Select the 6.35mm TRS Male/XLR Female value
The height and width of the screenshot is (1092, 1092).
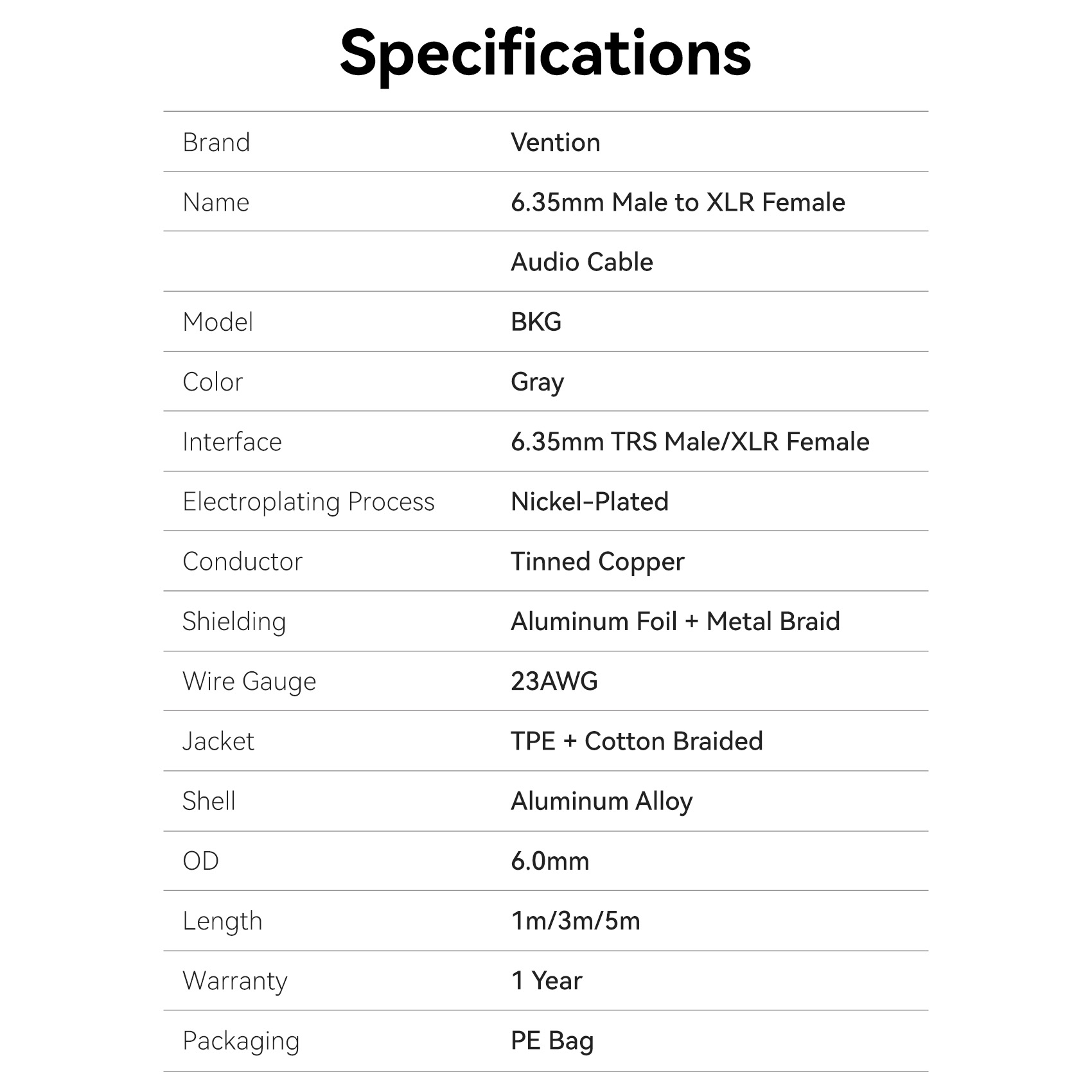point(690,442)
